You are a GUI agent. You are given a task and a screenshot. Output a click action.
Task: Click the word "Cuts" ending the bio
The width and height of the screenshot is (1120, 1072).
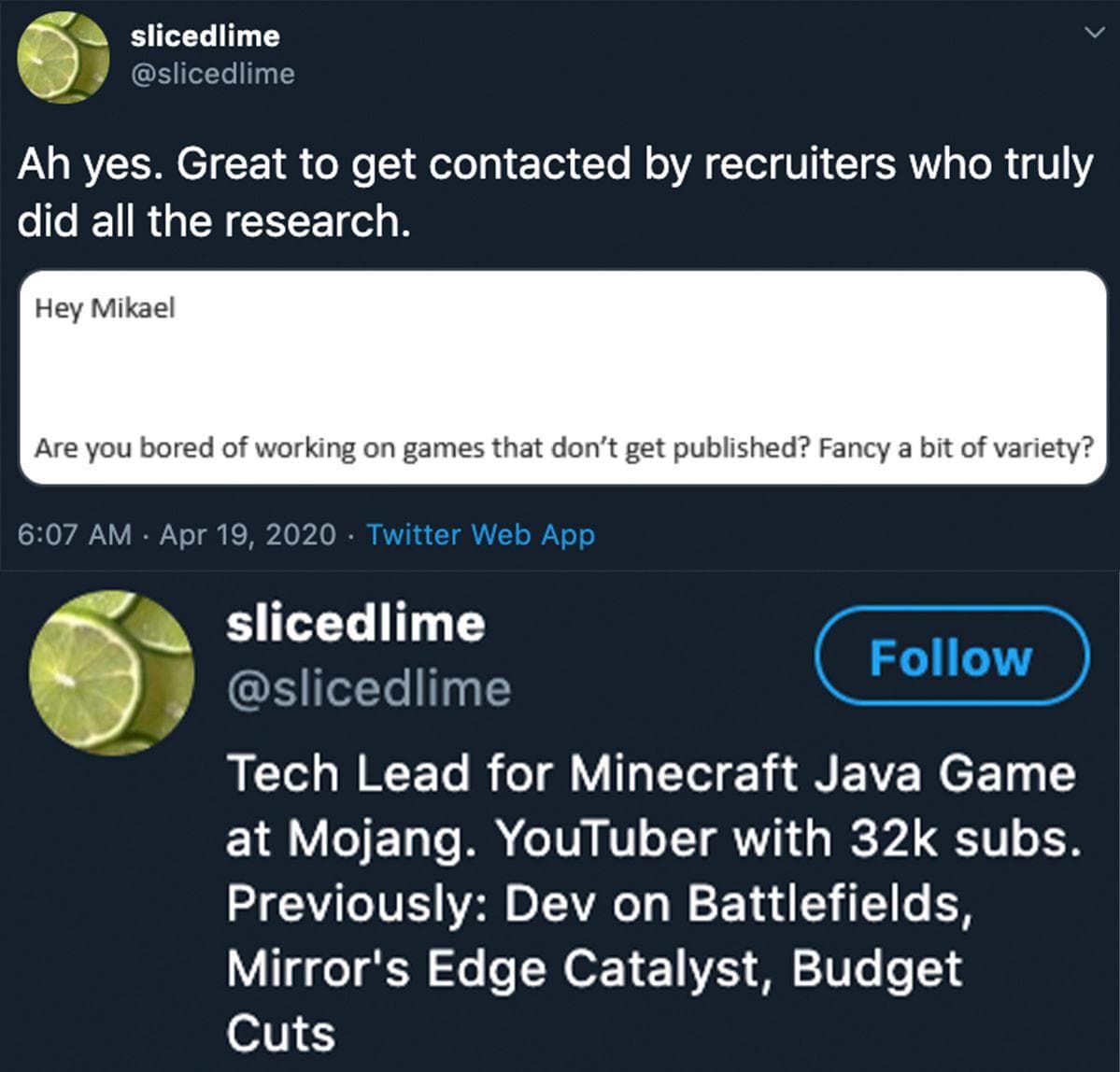click(x=280, y=1033)
